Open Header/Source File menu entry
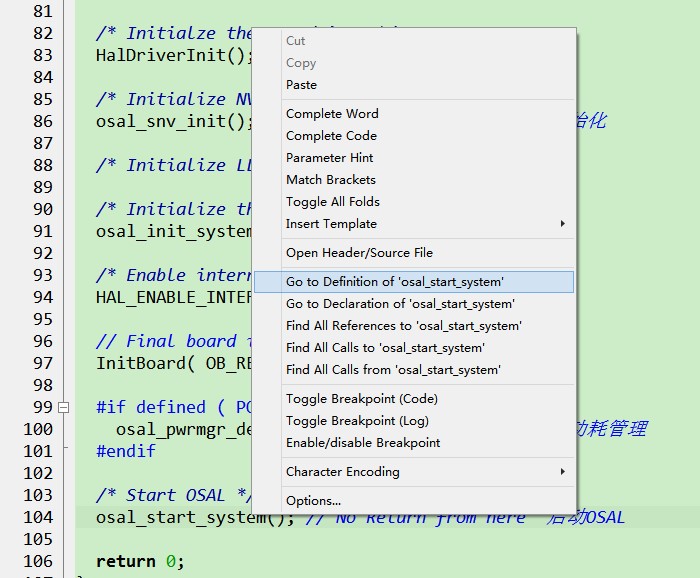This screenshot has width=700, height=578. [x=414, y=253]
